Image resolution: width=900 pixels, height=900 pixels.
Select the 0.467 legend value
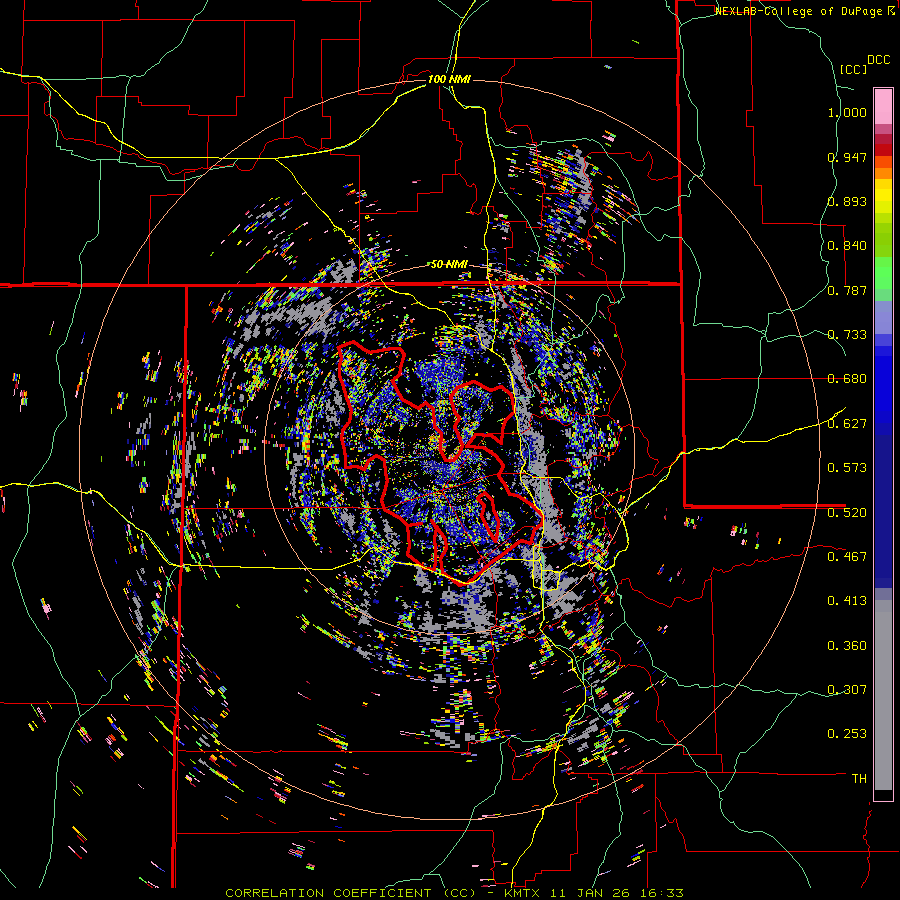pyautogui.click(x=847, y=557)
